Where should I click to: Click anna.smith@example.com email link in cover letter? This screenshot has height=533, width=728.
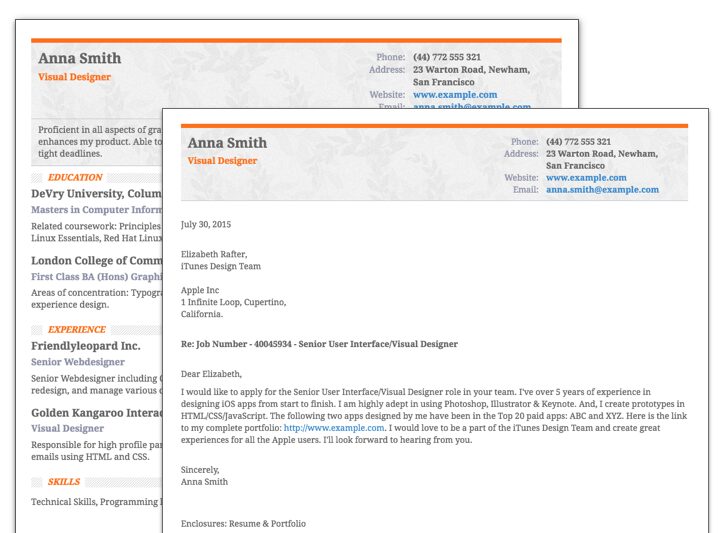602,190
